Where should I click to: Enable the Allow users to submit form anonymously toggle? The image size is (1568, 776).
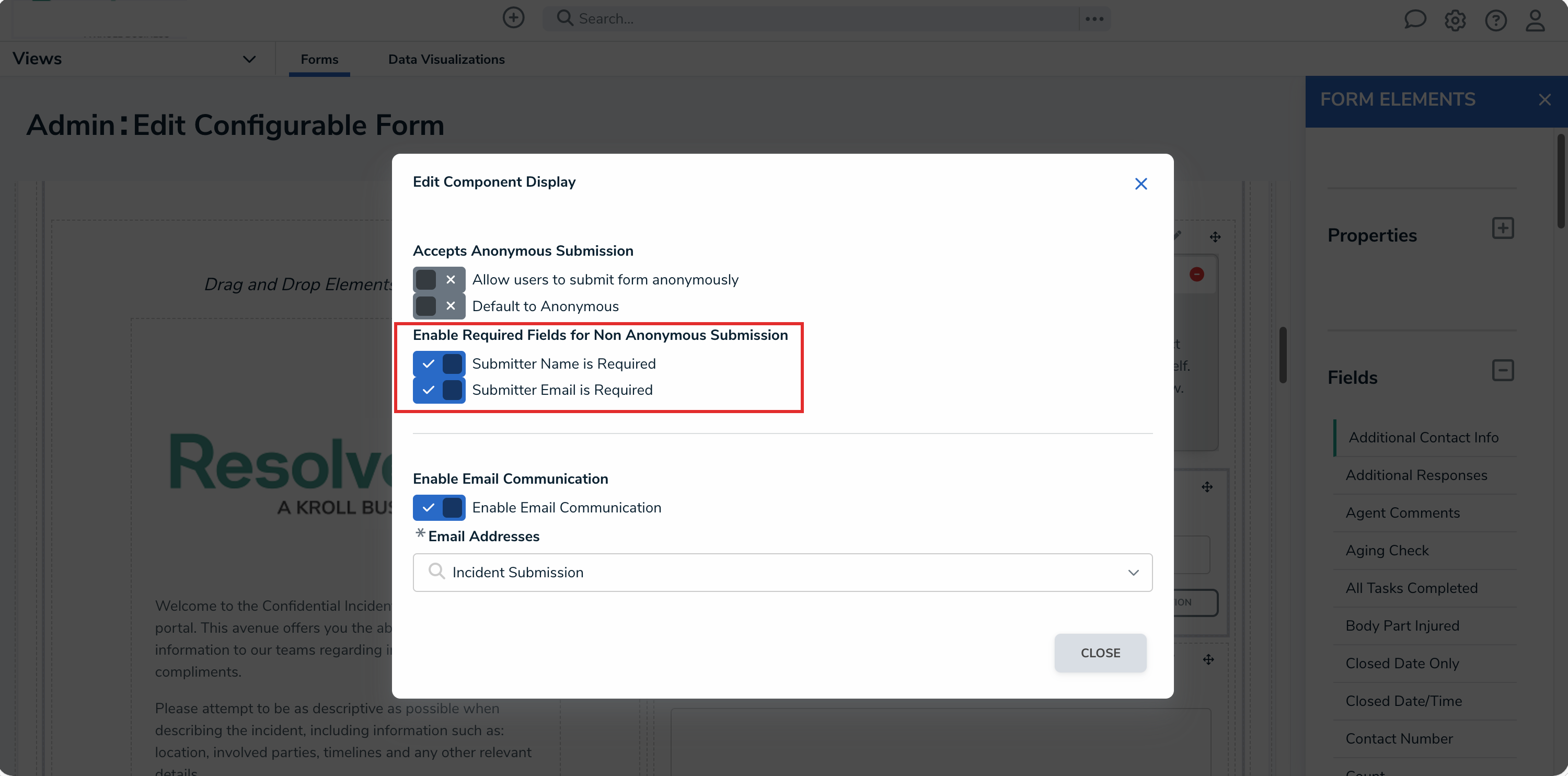coord(439,279)
